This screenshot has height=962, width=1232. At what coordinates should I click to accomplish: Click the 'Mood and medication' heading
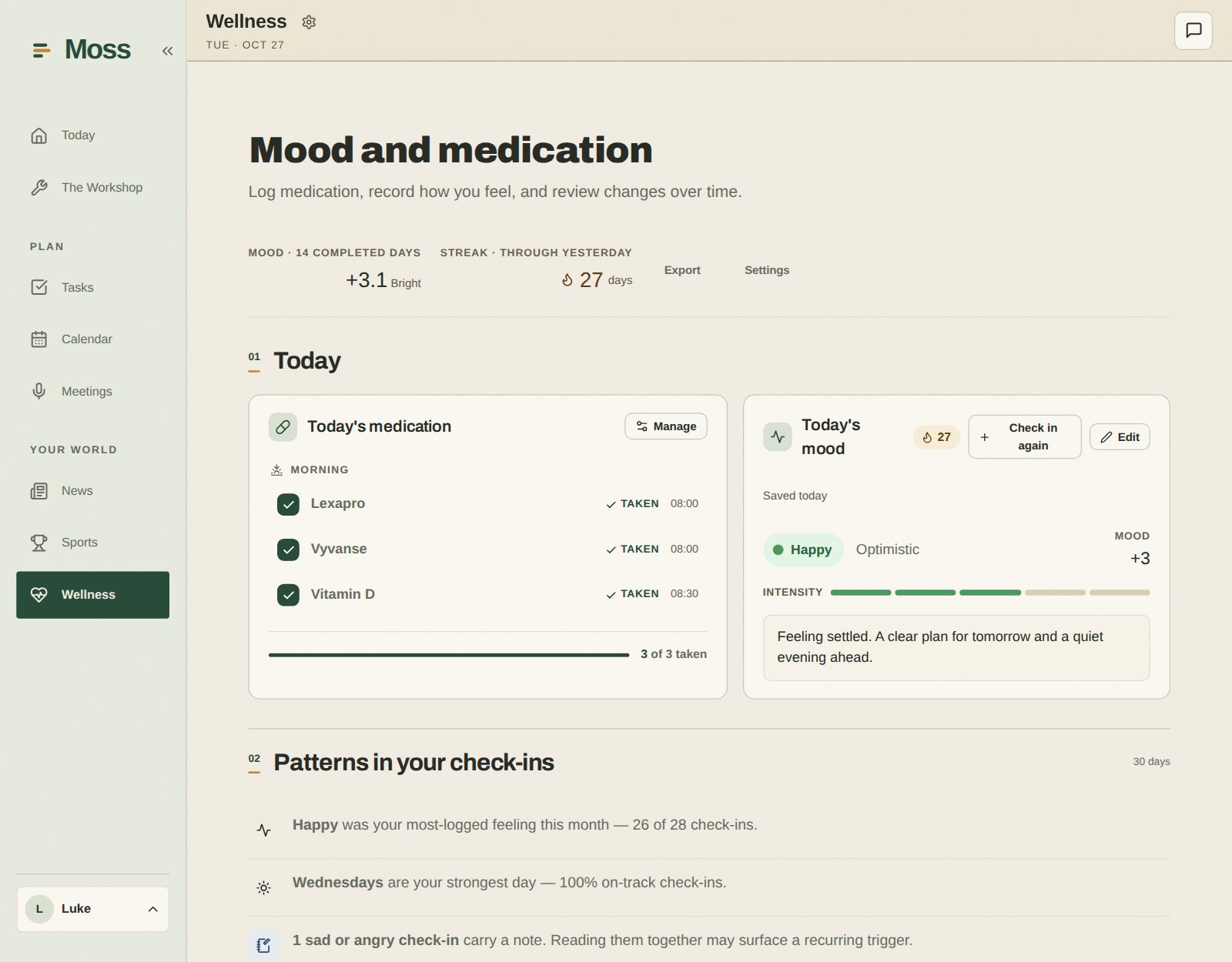click(451, 150)
